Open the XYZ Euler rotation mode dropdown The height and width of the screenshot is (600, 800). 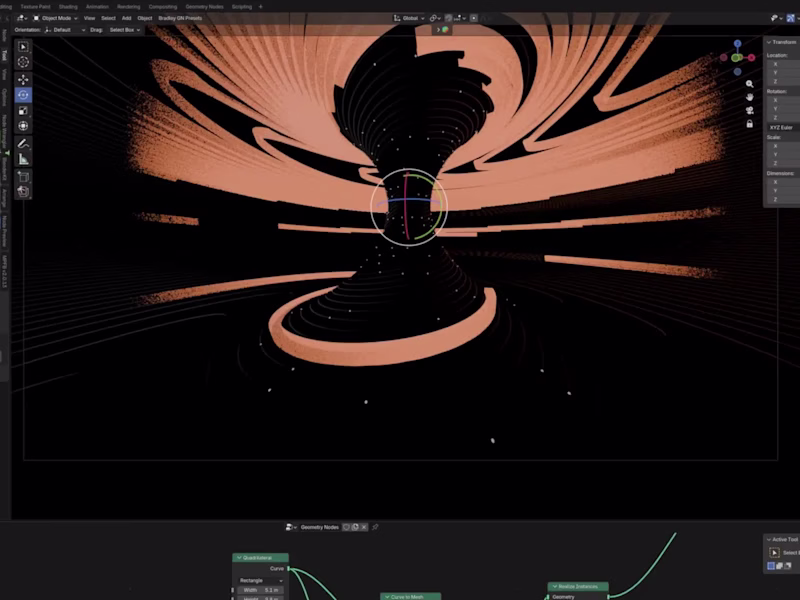(x=784, y=127)
